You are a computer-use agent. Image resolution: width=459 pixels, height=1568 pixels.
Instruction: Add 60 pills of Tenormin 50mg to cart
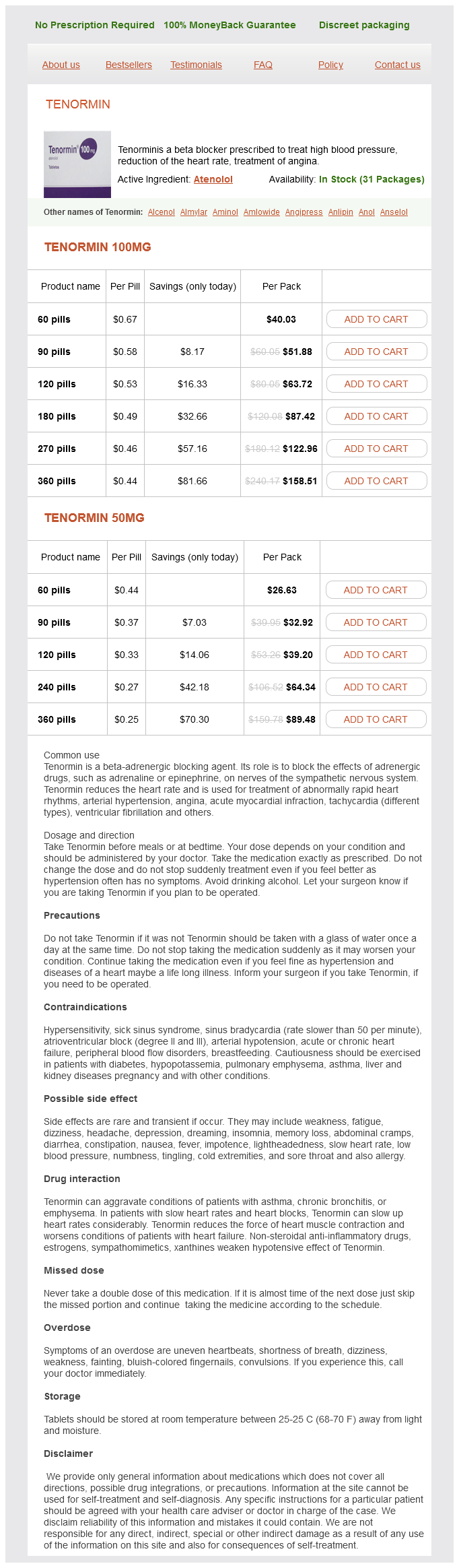click(x=376, y=590)
